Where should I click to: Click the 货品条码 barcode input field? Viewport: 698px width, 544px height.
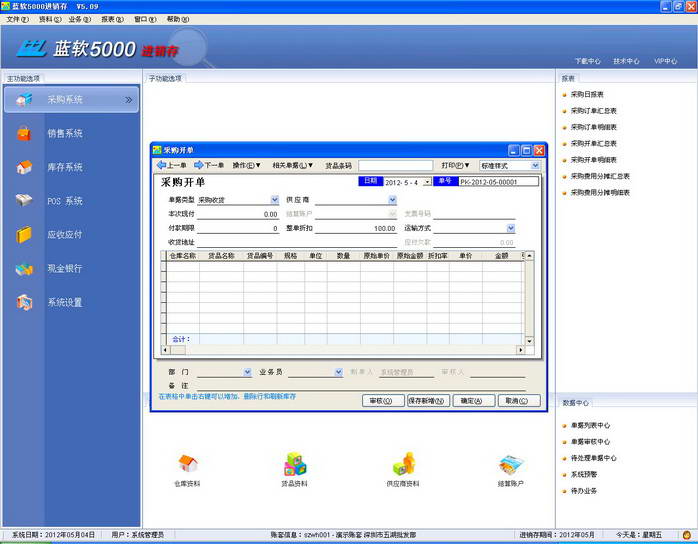395,166
